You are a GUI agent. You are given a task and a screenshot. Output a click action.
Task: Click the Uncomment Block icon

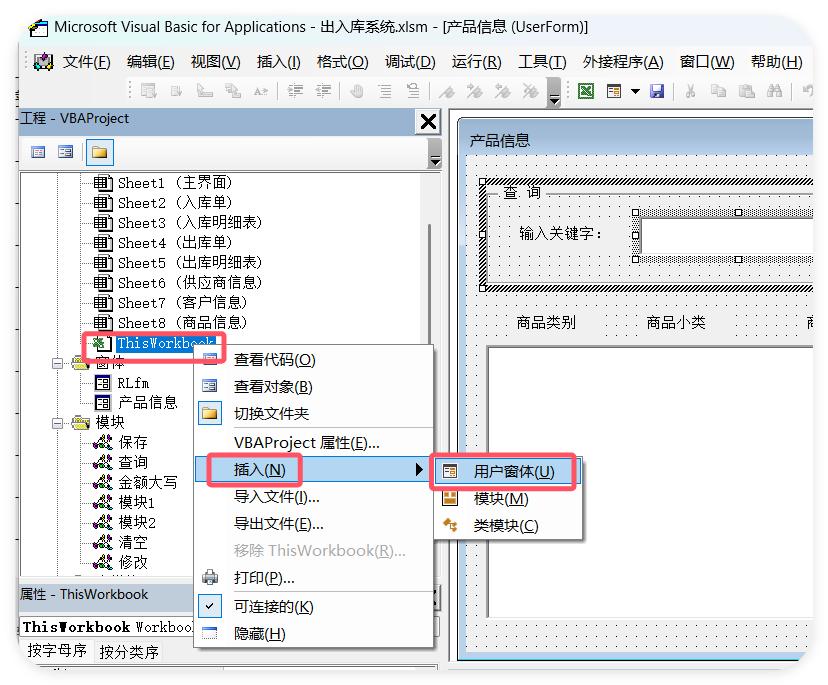[413, 91]
